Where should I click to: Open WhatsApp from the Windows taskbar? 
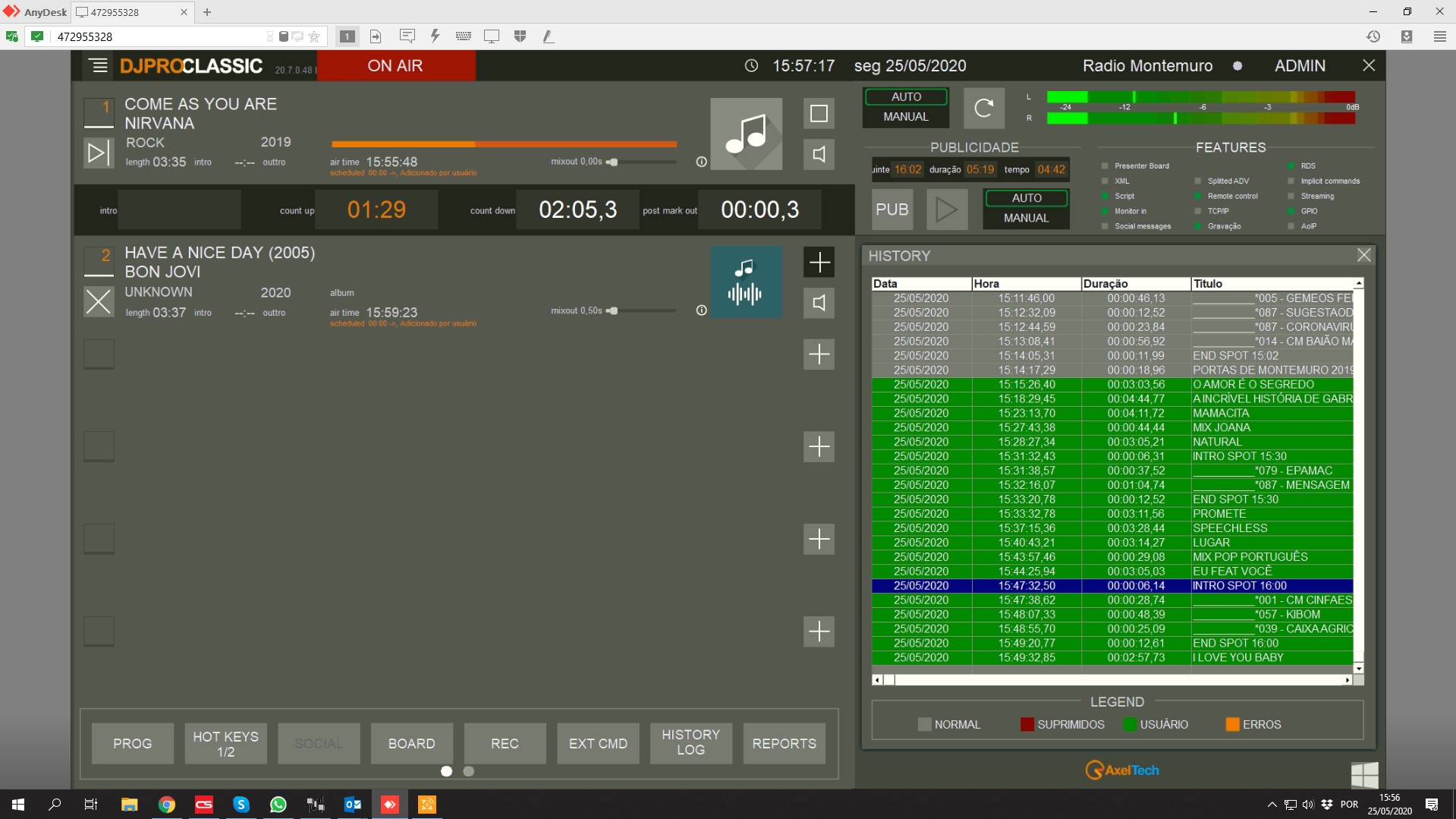[x=278, y=805]
